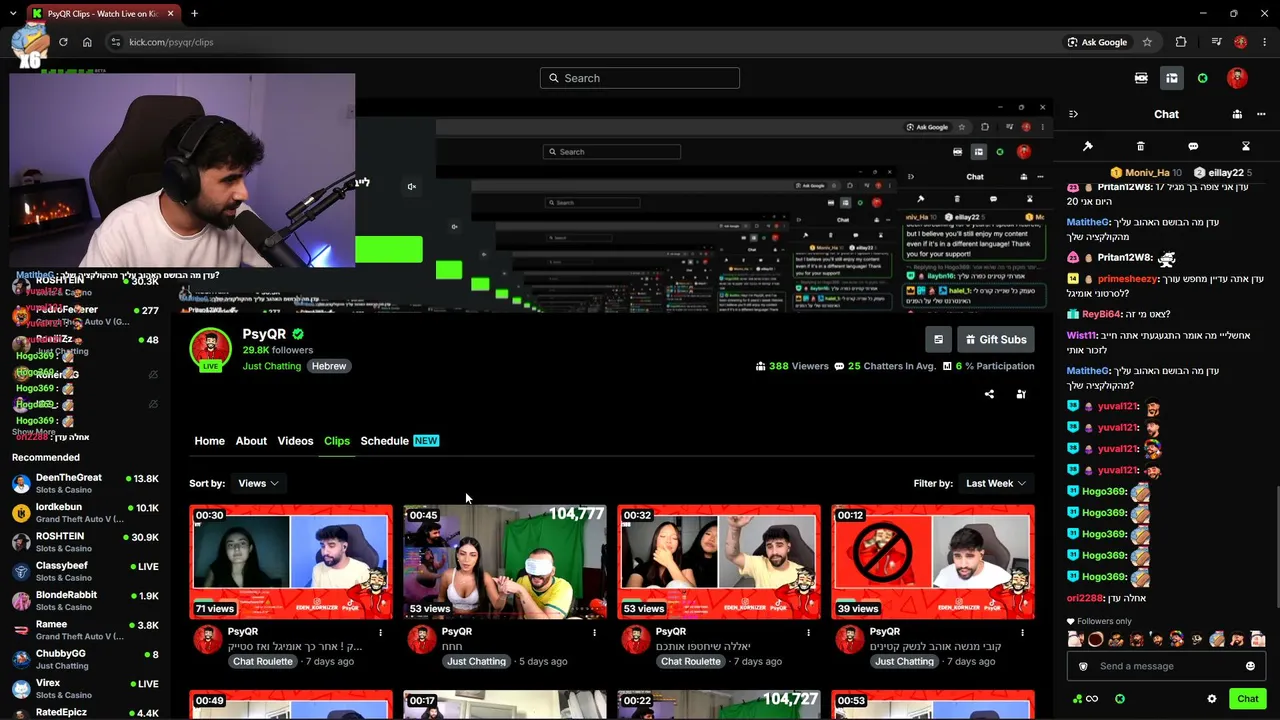The image size is (1280, 720).
Task: Click the PsyQR channel avatar with LIVE badge
Action: [x=211, y=349]
